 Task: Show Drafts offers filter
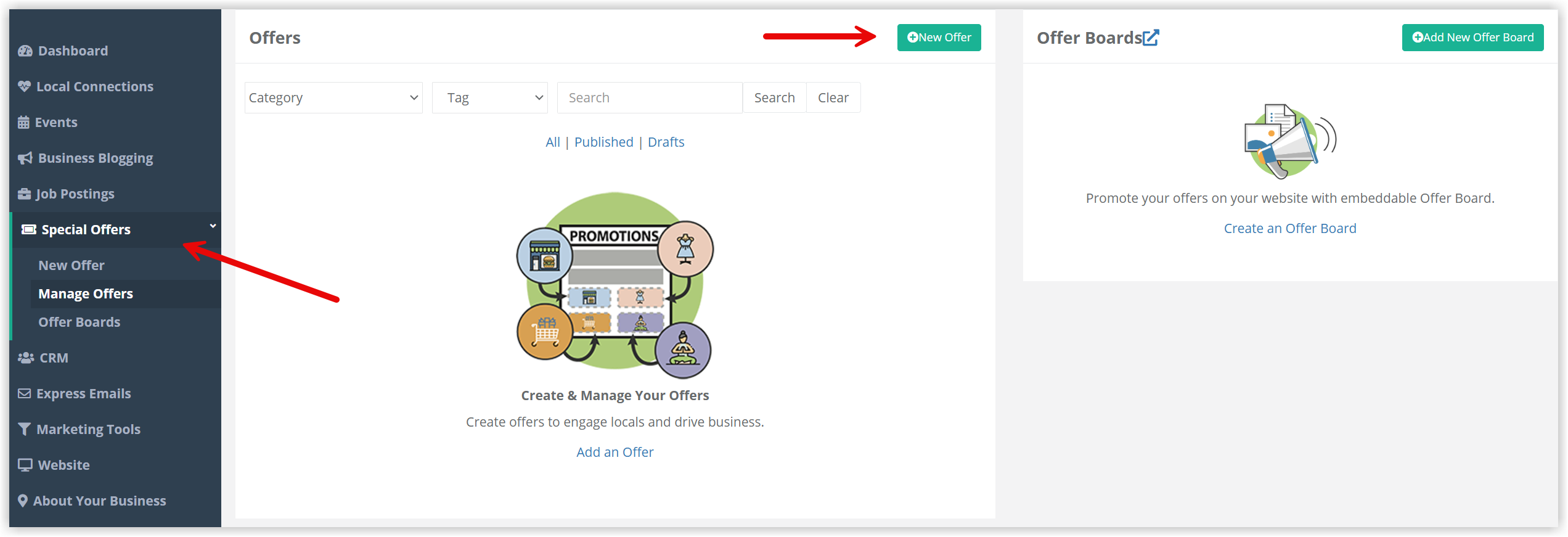click(666, 142)
